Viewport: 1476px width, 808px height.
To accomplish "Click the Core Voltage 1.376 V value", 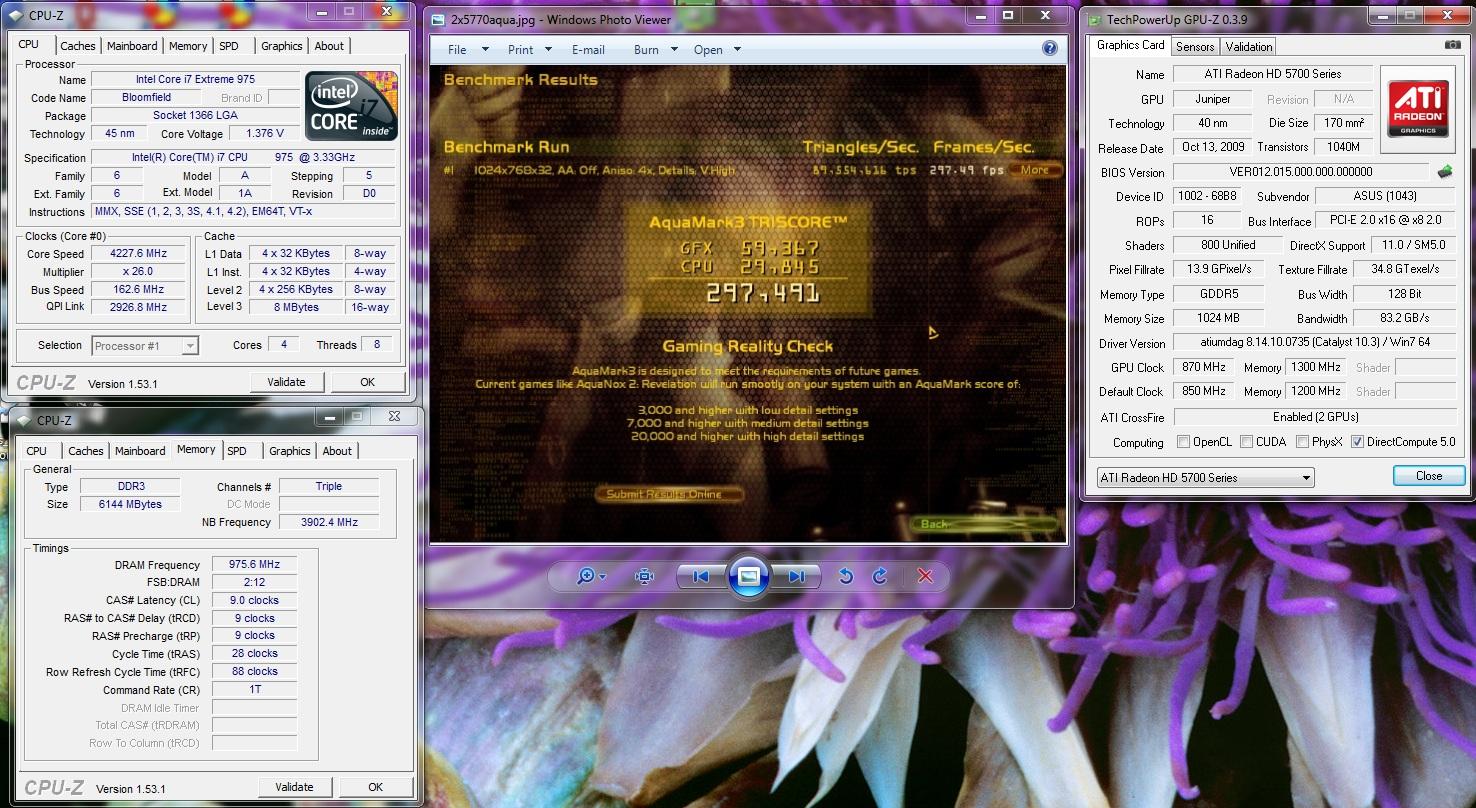I will (264, 133).
